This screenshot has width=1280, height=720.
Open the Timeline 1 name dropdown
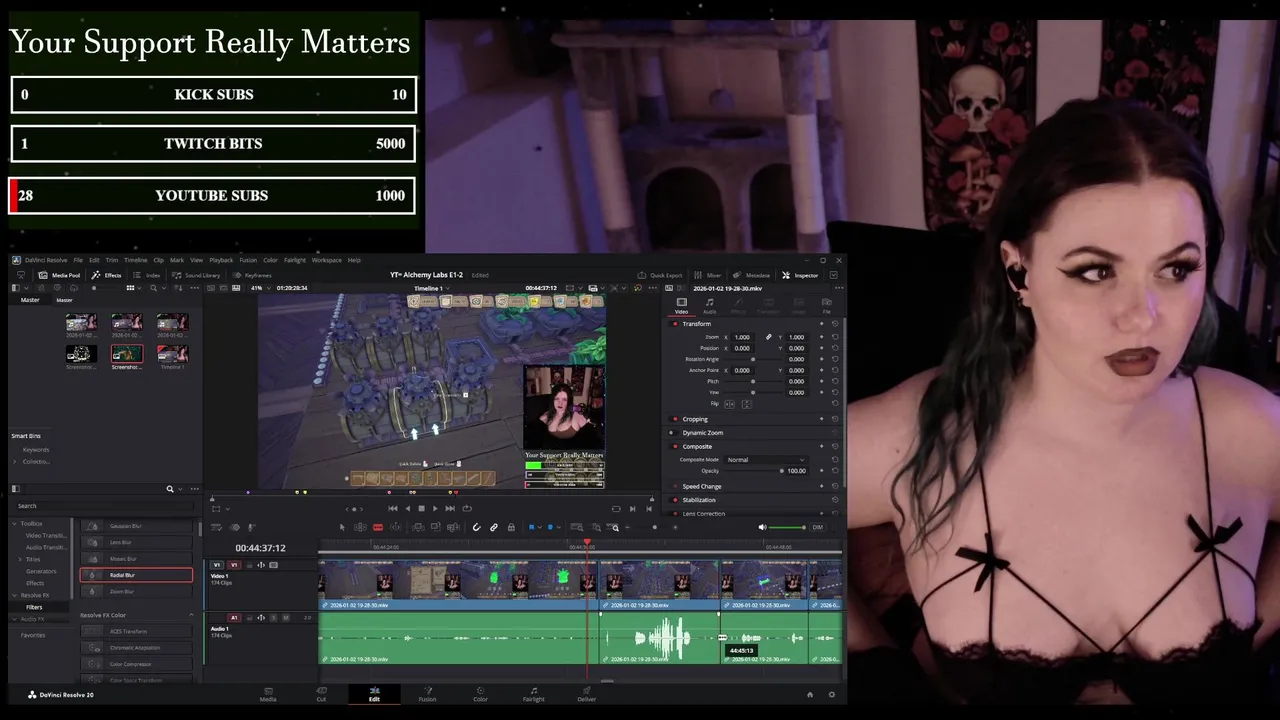pos(432,288)
